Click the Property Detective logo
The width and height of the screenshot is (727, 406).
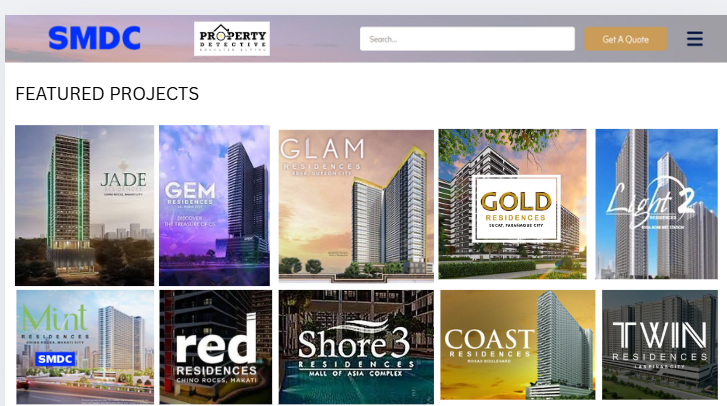tap(232, 38)
